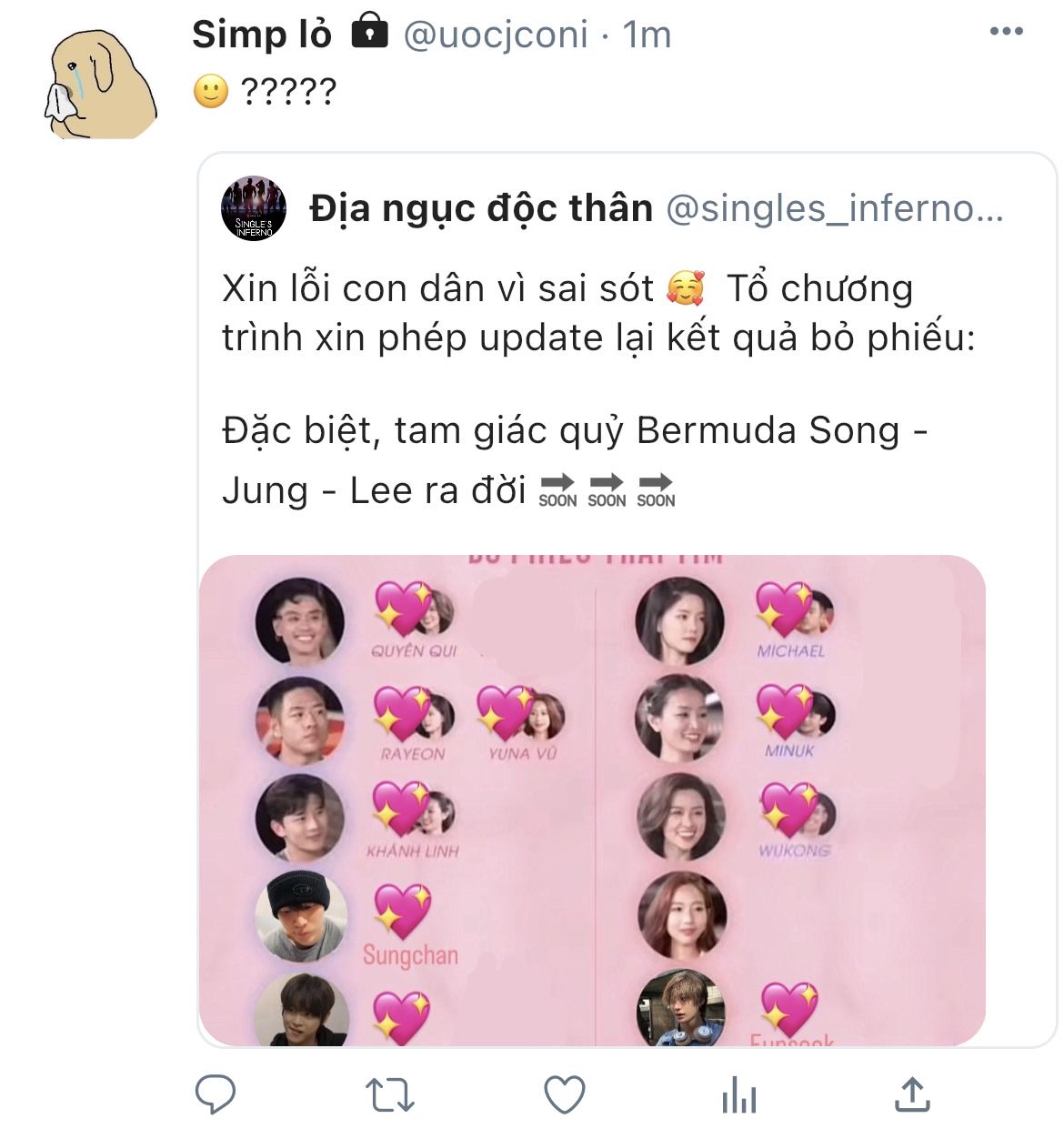Tap the MICHAEL heart in image
The height and width of the screenshot is (1129, 1064).
(791, 617)
